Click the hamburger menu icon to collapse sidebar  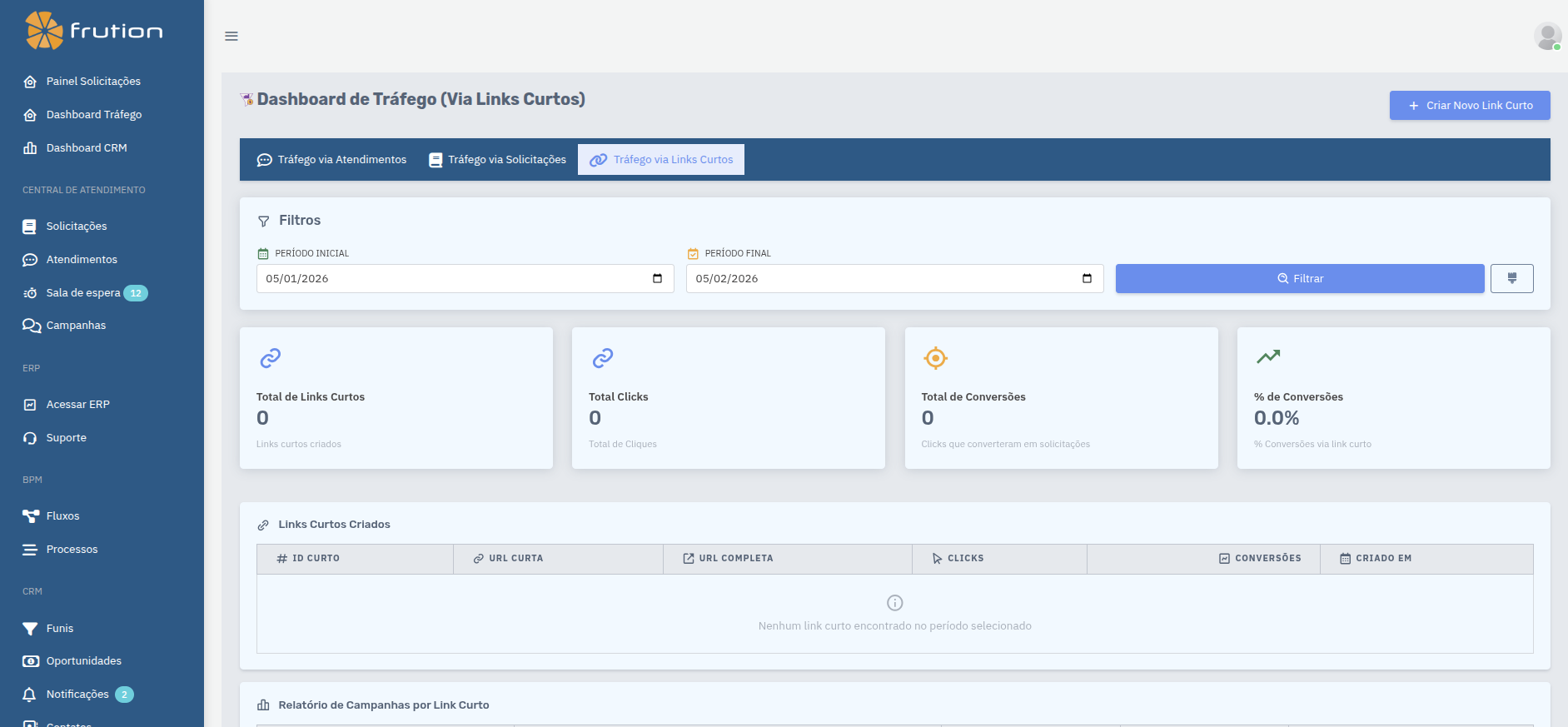(231, 36)
